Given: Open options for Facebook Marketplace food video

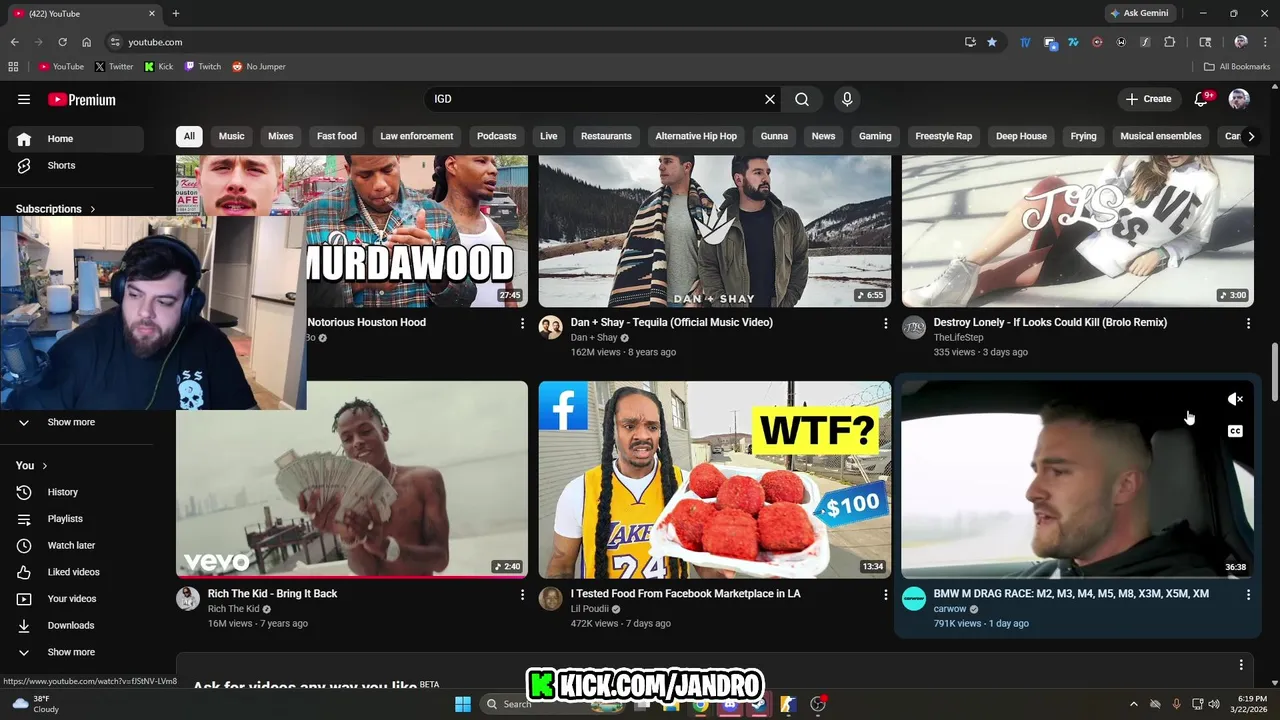Looking at the screenshot, I should tap(885, 594).
